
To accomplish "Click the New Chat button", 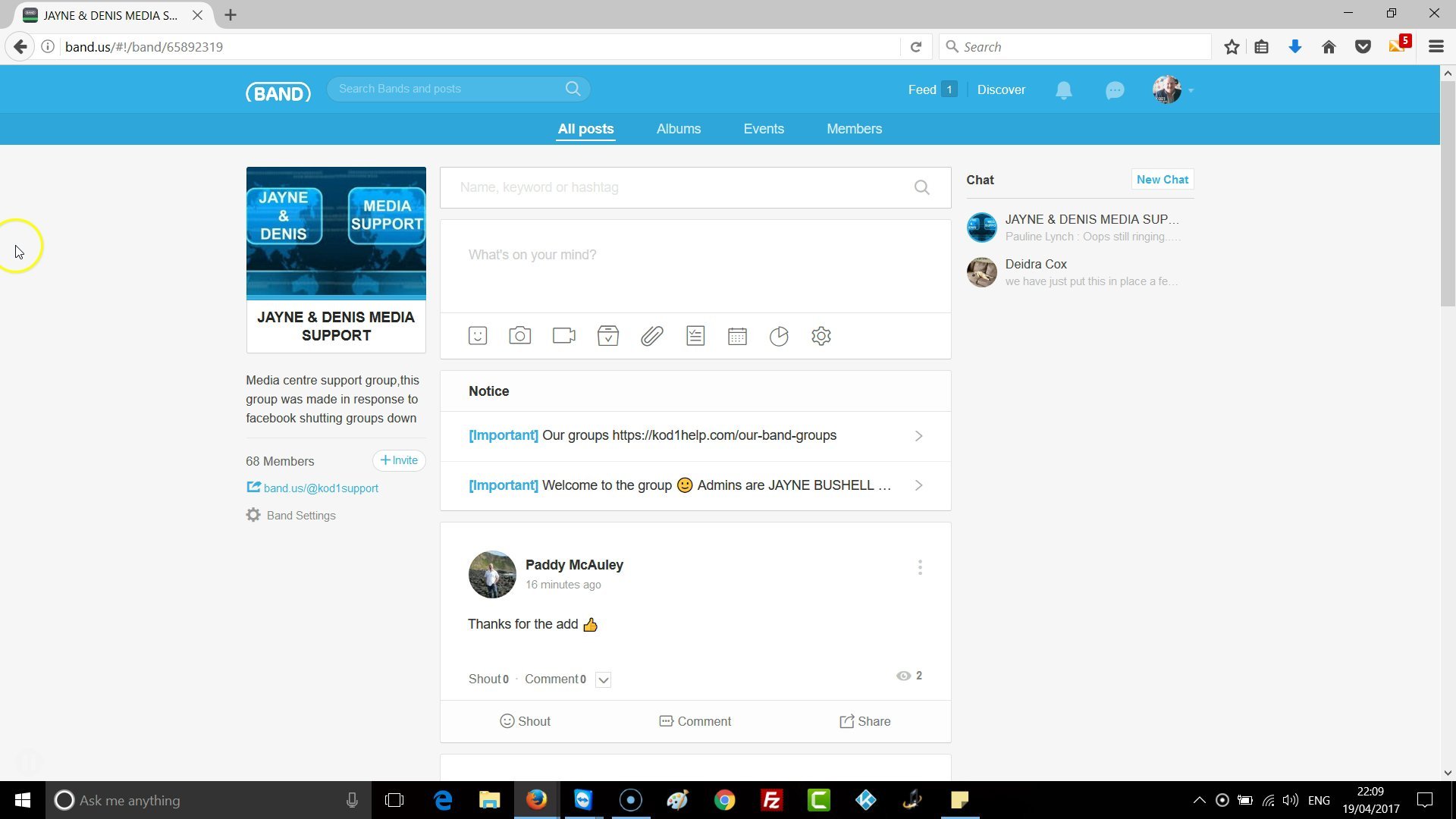I will [x=1162, y=180].
